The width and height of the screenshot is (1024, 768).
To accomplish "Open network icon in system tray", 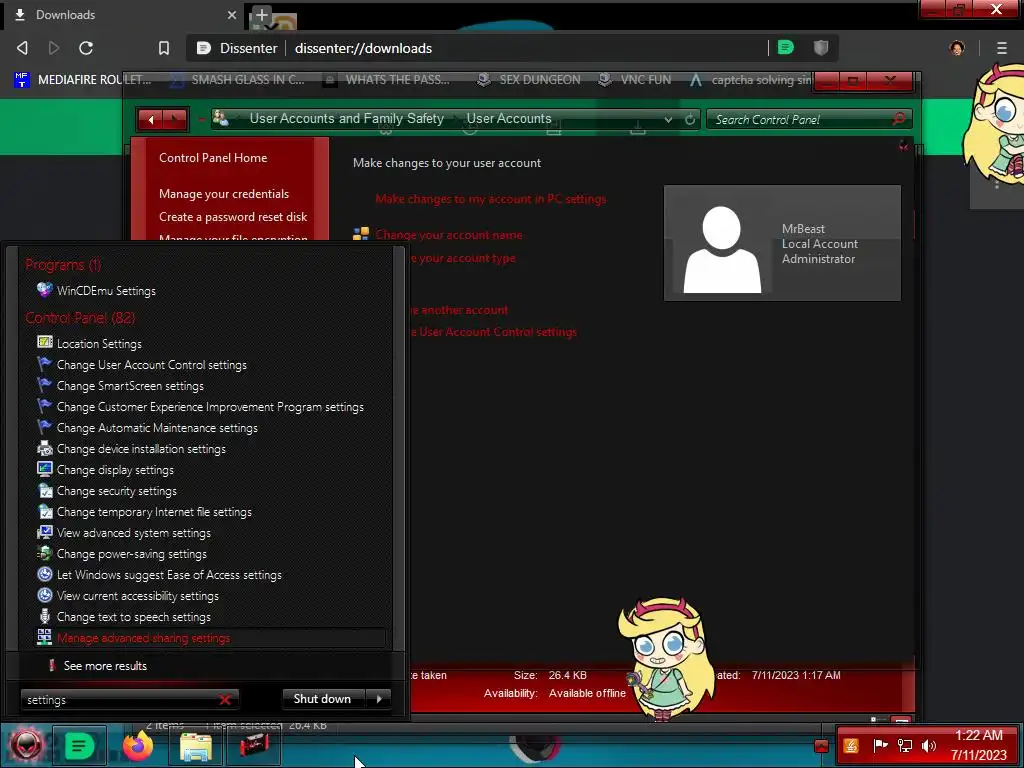I will (905, 746).
